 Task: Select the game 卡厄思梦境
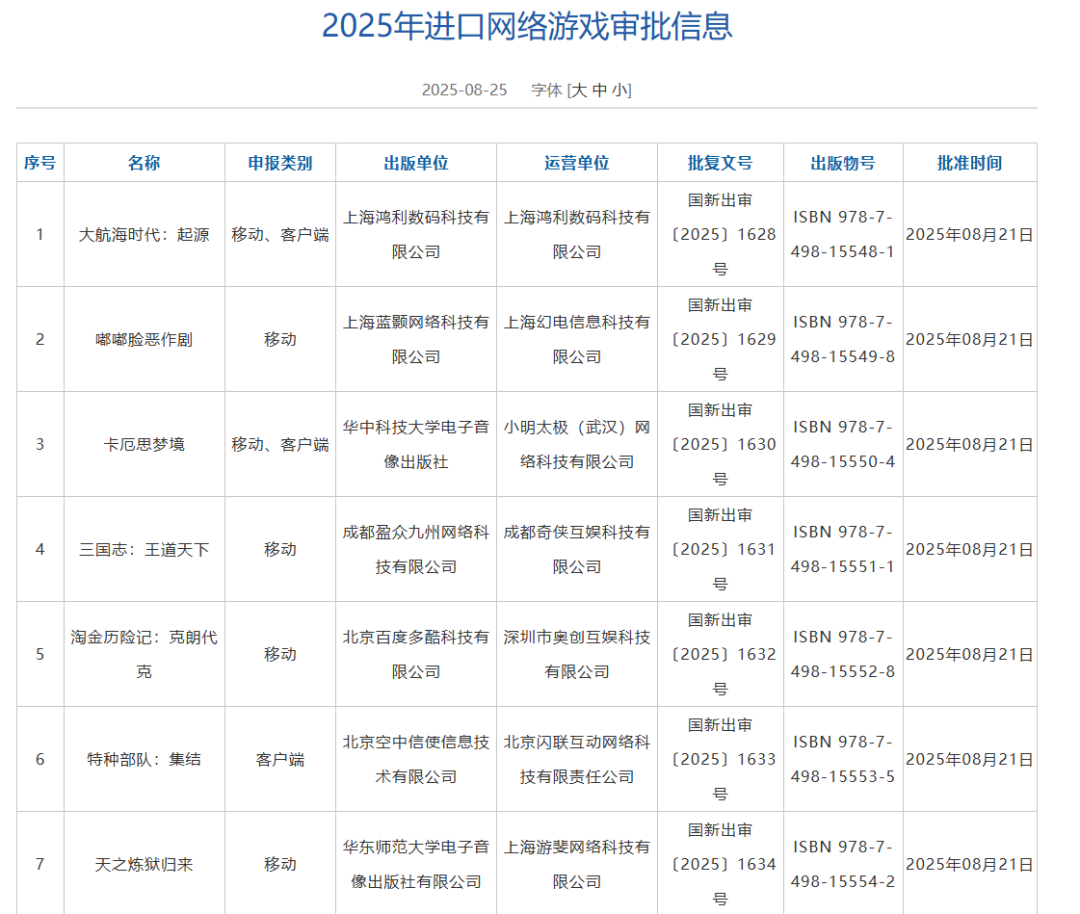pos(145,443)
